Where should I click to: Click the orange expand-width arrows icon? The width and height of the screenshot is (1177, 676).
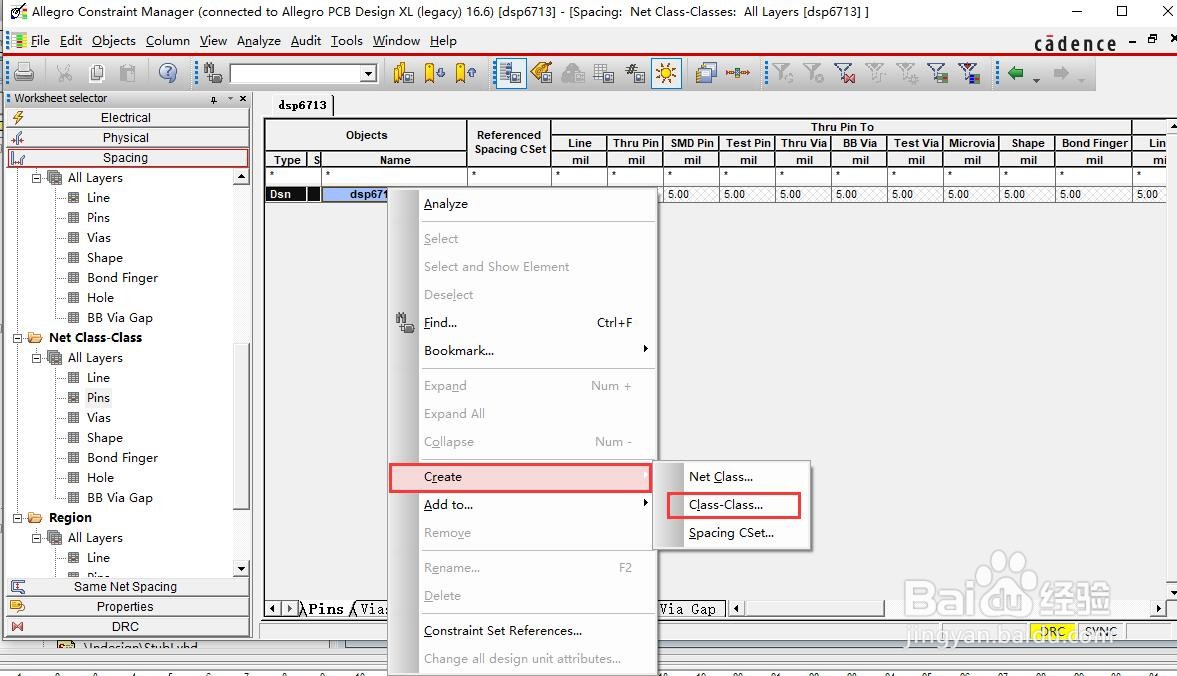point(738,73)
